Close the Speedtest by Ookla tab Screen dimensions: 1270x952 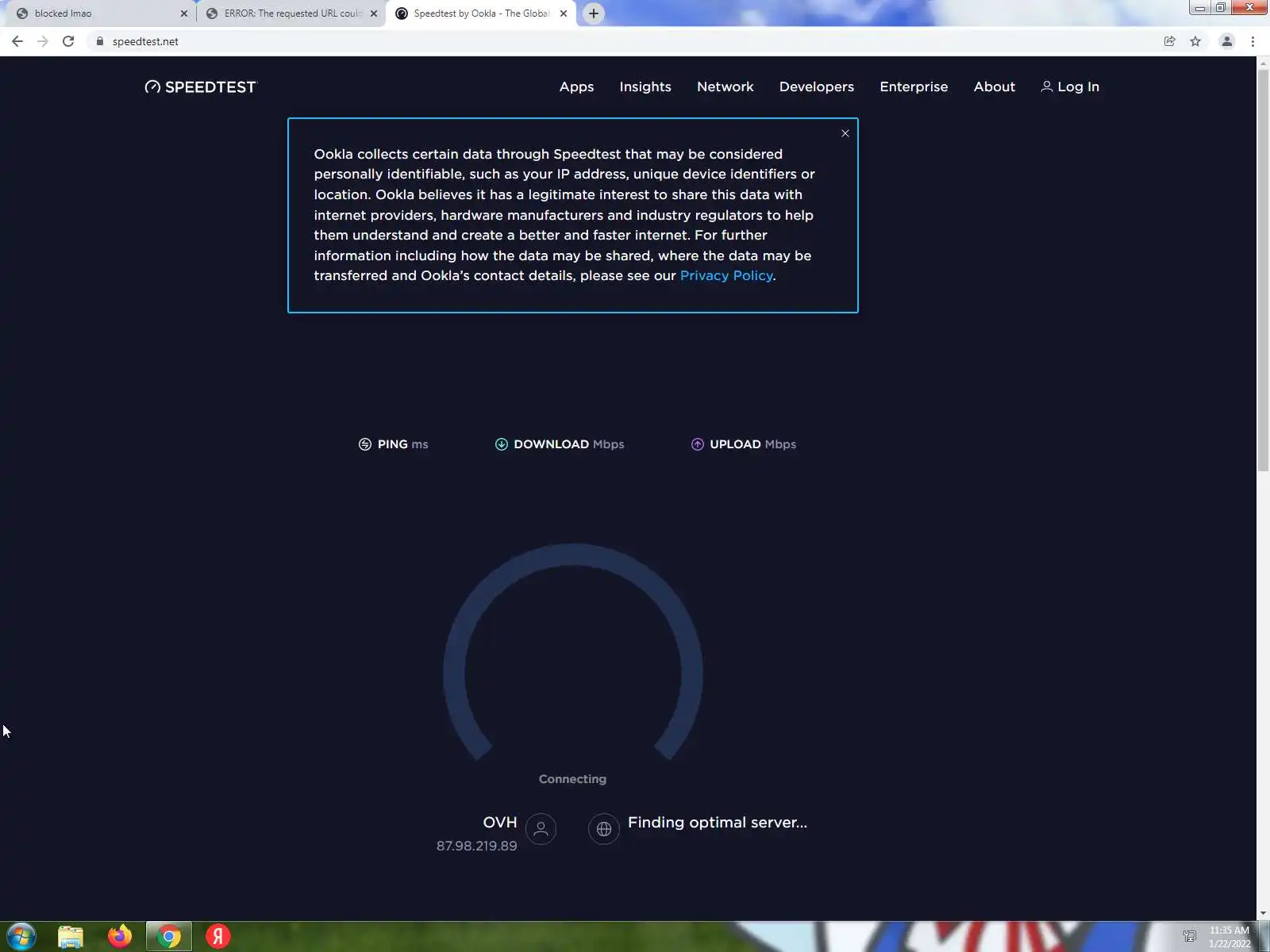coord(564,13)
